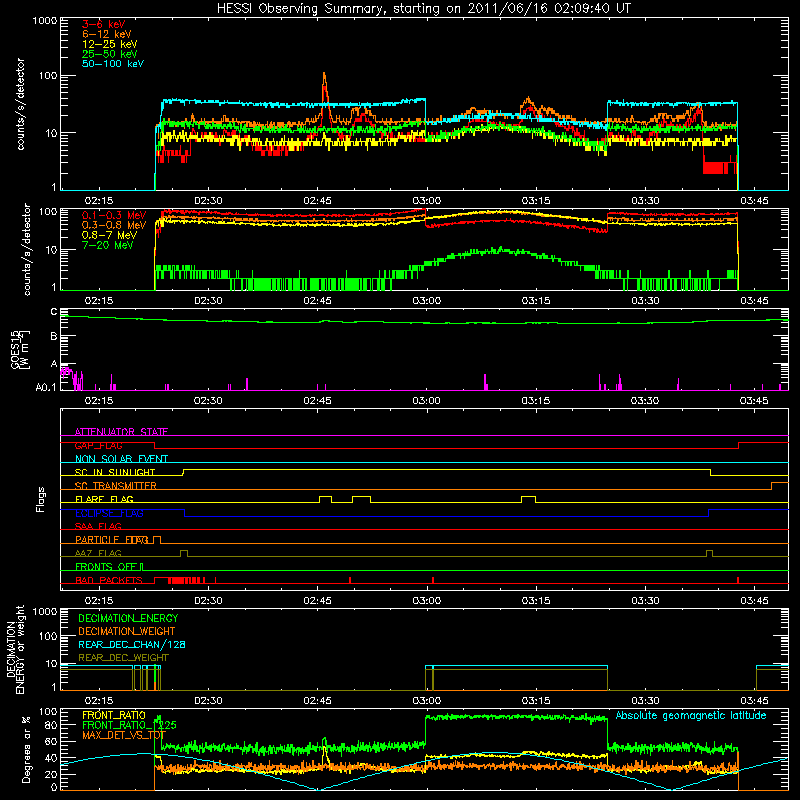The image size is (800, 800).
Task: Click the ATTENUATOR_STATE flag label
Action: tap(121, 432)
